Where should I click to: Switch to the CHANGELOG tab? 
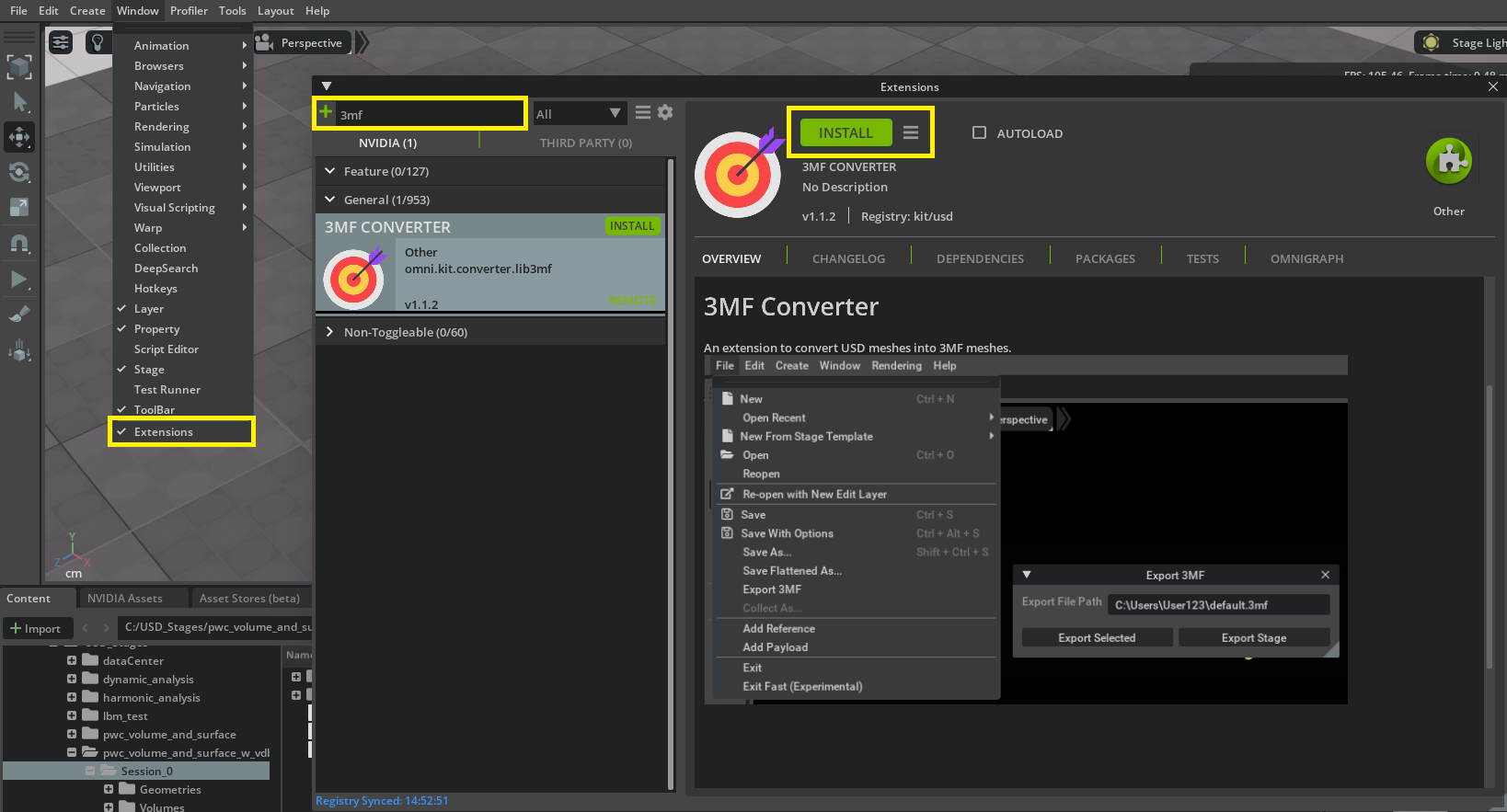(x=848, y=259)
